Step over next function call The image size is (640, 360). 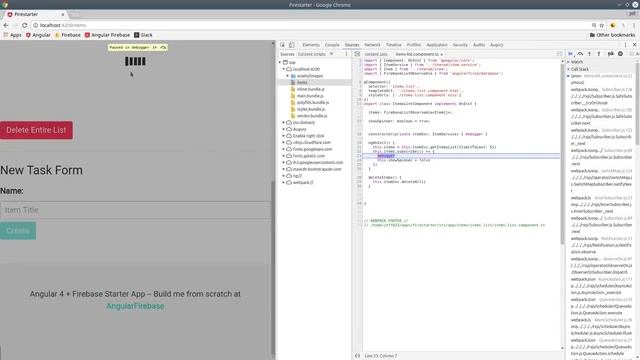580,54
